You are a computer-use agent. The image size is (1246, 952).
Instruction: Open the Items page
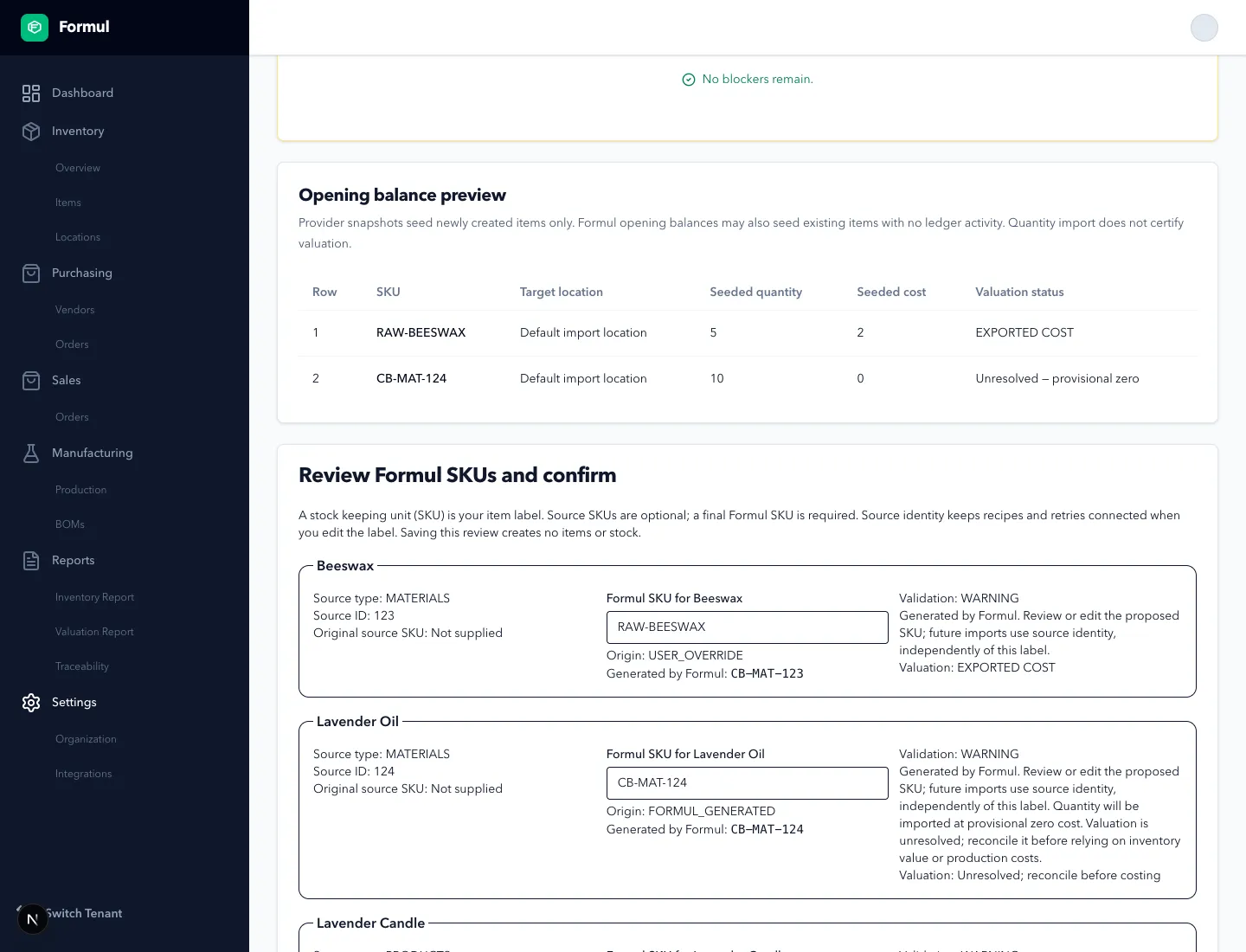point(68,203)
